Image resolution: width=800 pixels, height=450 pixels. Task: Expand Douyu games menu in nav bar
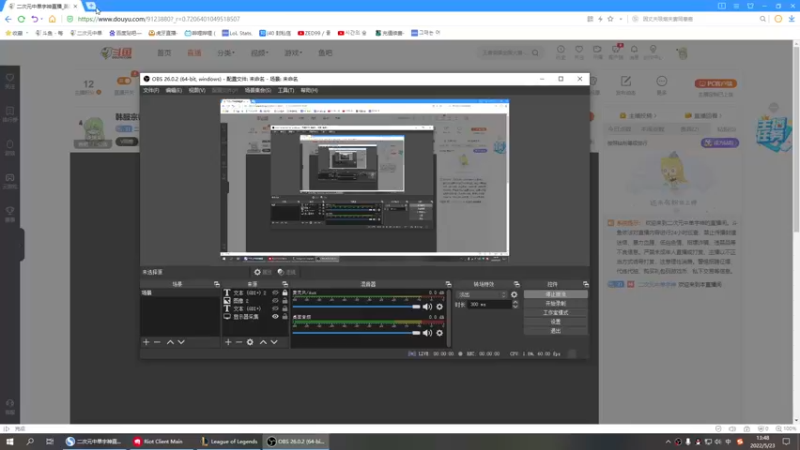tap(293, 53)
